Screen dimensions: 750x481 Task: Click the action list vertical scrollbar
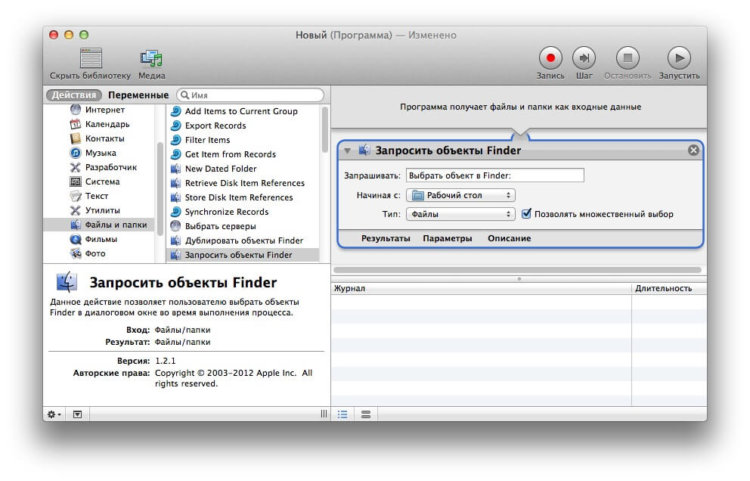325,130
